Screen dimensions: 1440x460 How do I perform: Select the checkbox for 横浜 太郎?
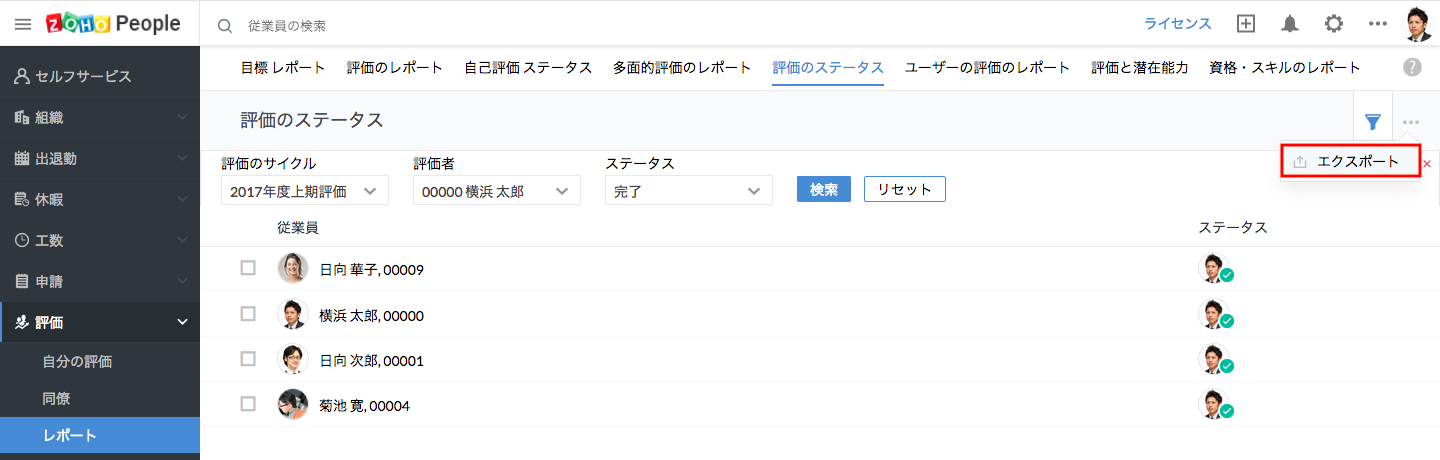[248, 314]
